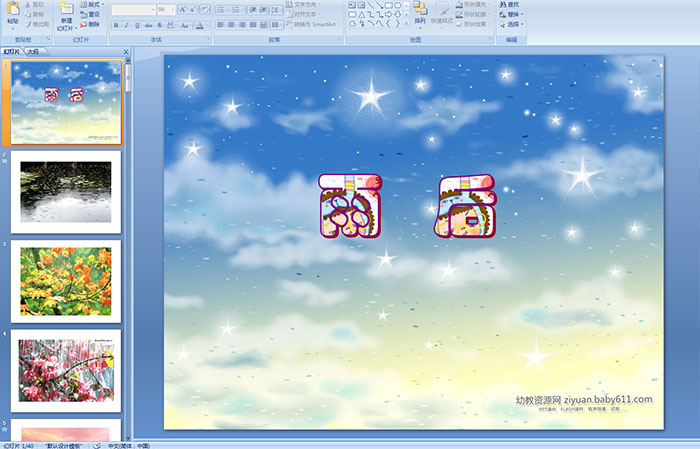Click the Grow Font icon
This screenshot has height=449, width=700.
(183, 10)
